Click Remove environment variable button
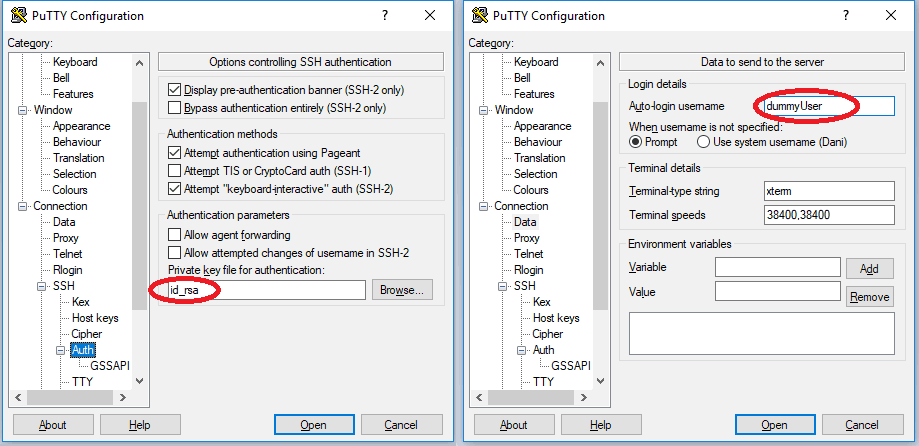Screen dimensions: 919x446 click(870, 297)
